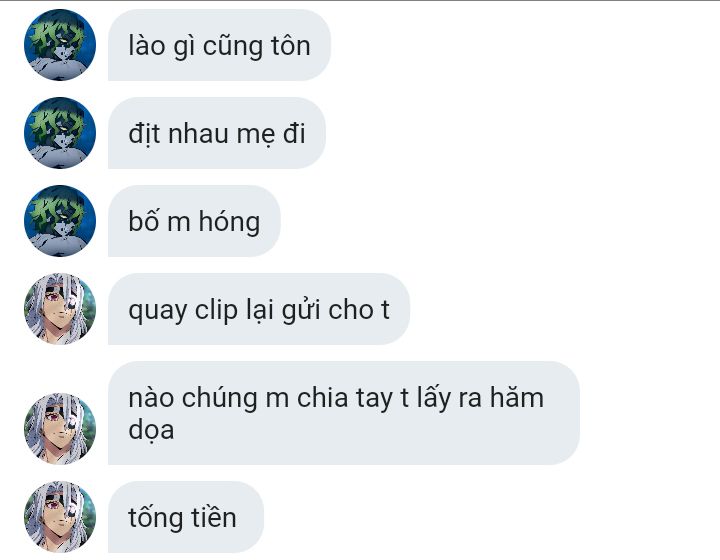Select the "tống tiền" message bubble

186,517
